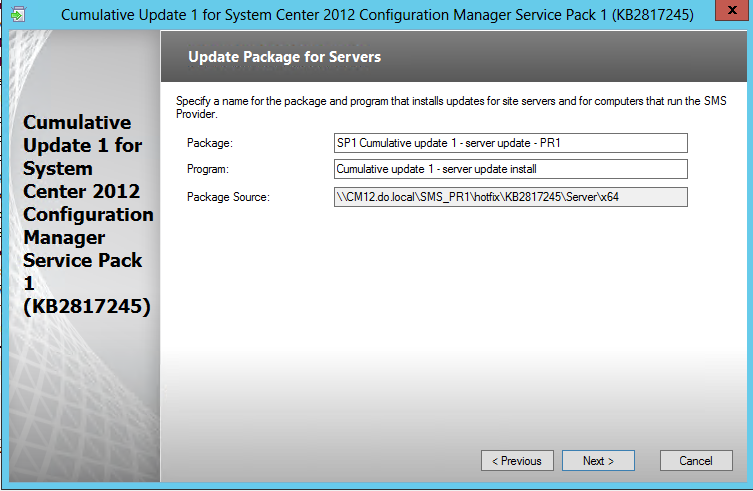The width and height of the screenshot is (753, 491).
Task: Click the 'Package Source:' label
Action: [x=228, y=197]
